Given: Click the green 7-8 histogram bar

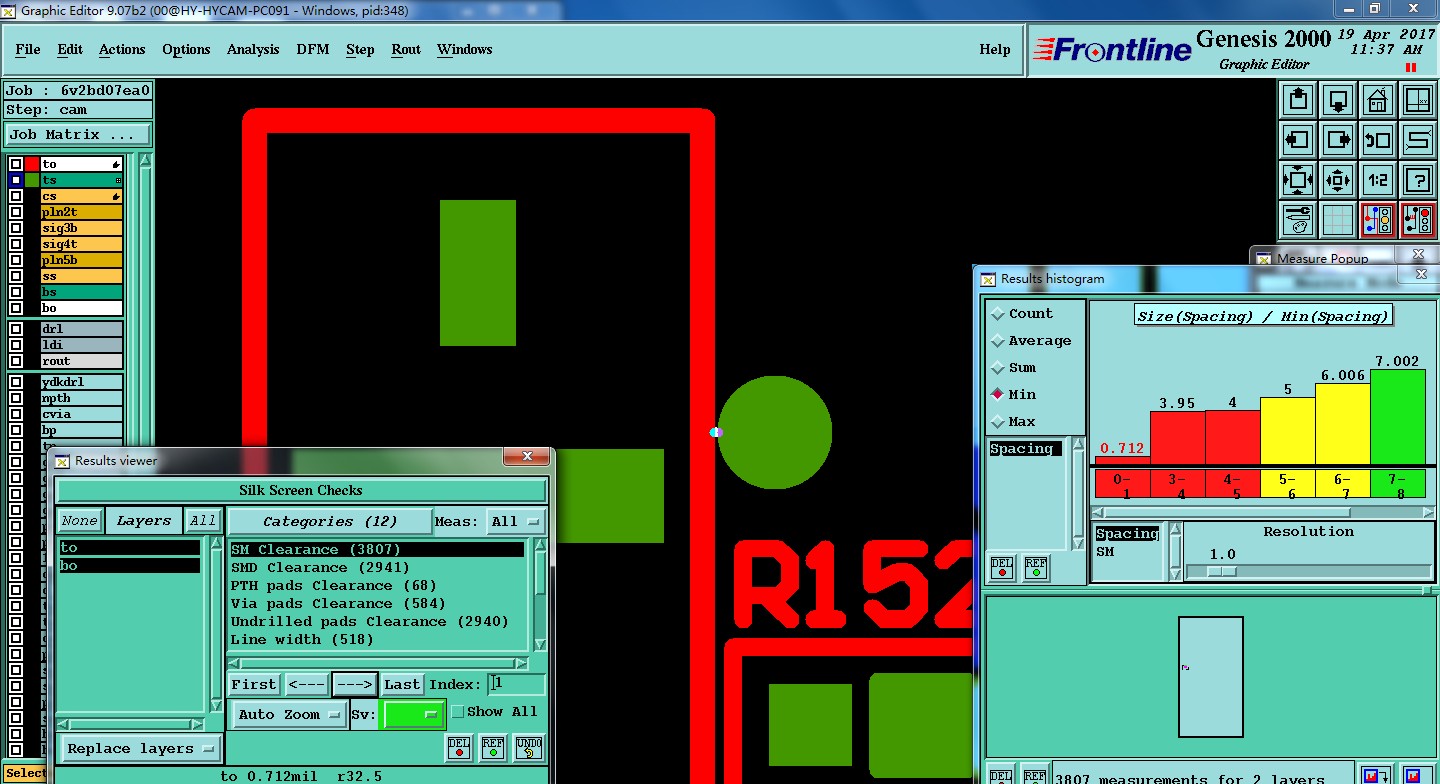Looking at the screenshot, I should click(x=1397, y=417).
